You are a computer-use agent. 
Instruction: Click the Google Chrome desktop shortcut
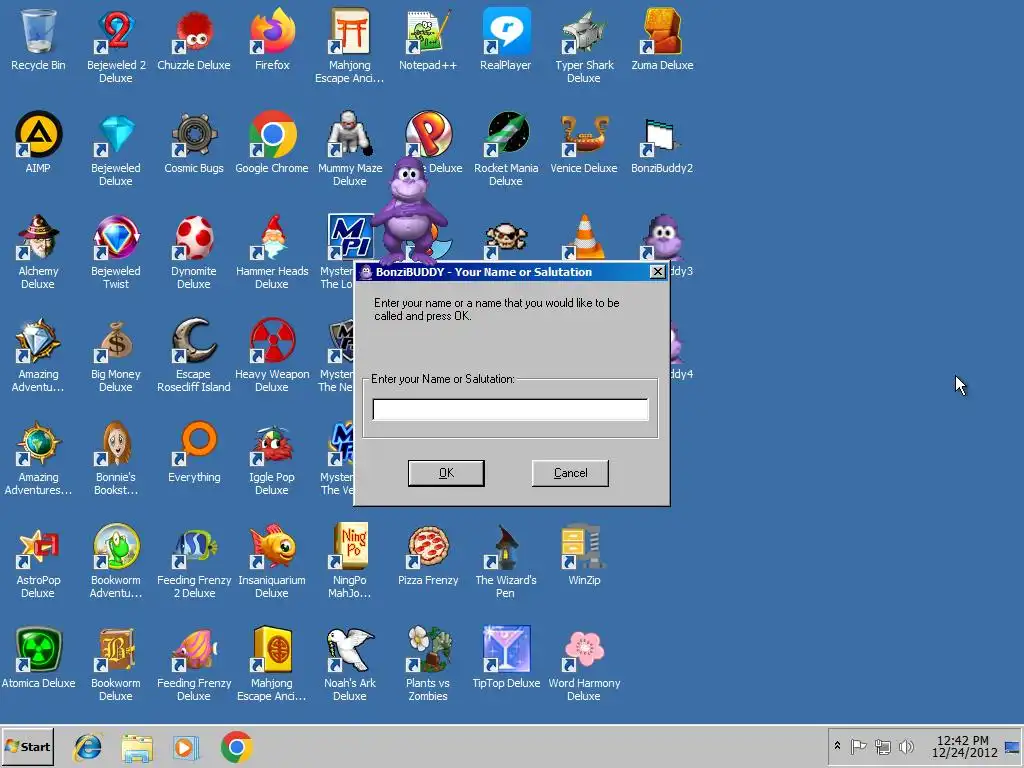[272, 142]
